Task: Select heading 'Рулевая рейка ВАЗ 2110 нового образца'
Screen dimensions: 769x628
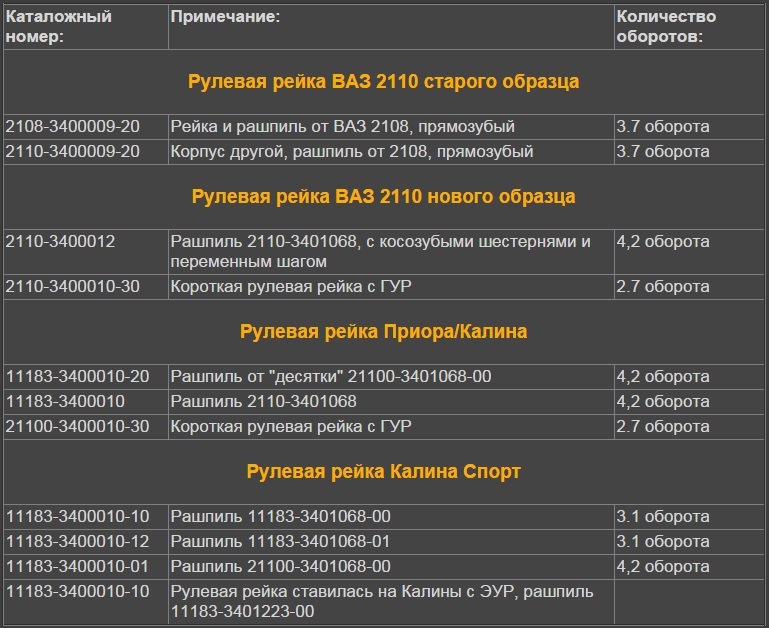Action: point(384,196)
